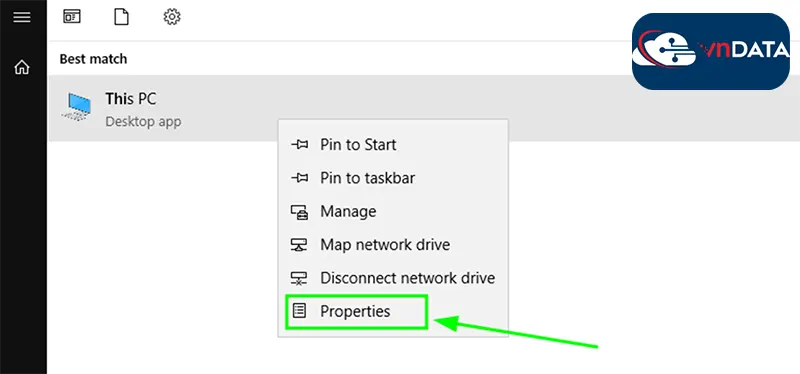Open the hamburger menu in the sidebar

click(x=22, y=17)
